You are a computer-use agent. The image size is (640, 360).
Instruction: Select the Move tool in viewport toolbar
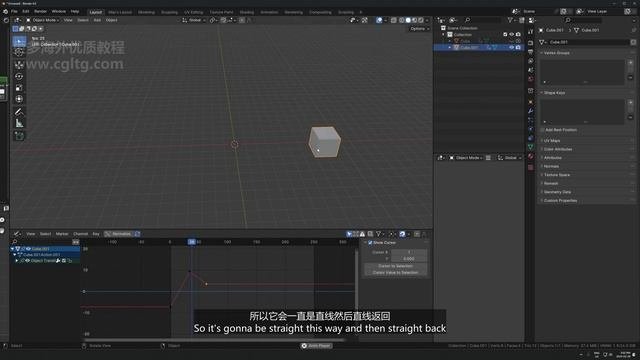(x=19, y=65)
